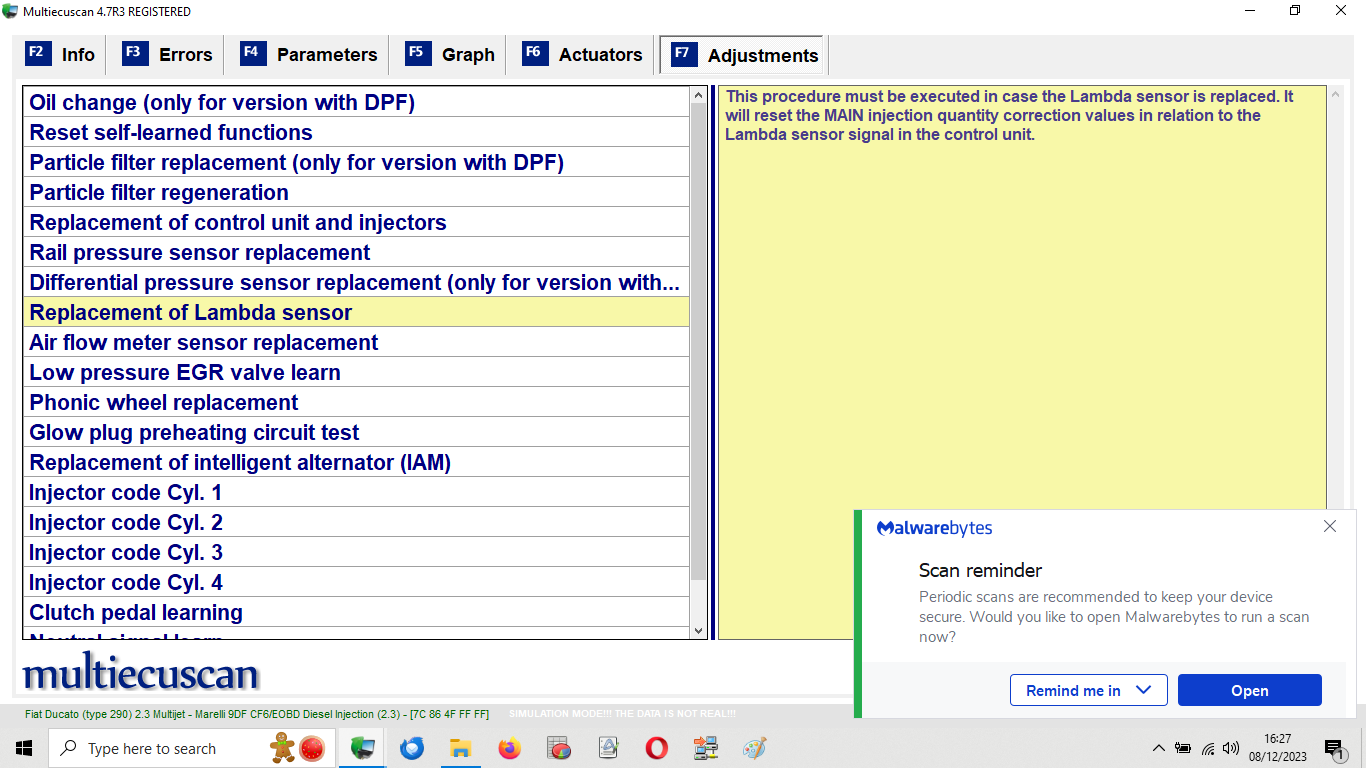This screenshot has height=768, width=1366.
Task: Choose 'Differential pressure sensor replacement' row
Action: click(356, 282)
